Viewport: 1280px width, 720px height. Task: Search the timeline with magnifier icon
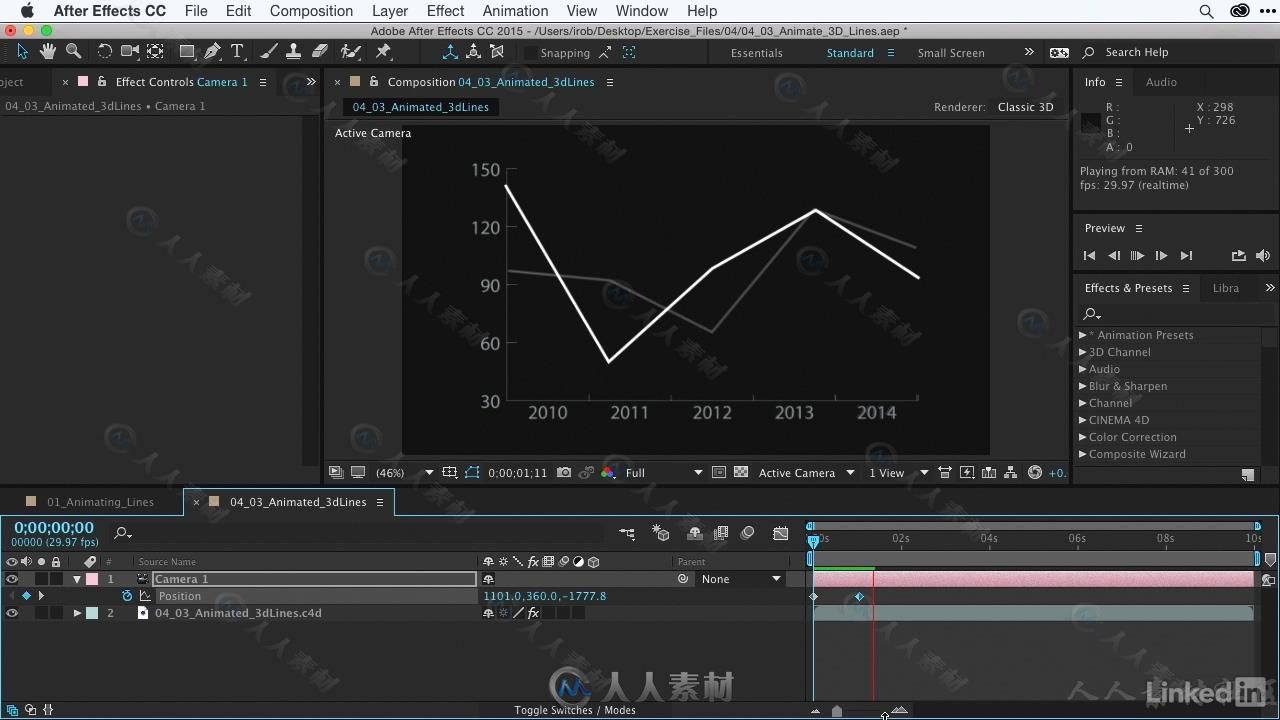point(122,534)
